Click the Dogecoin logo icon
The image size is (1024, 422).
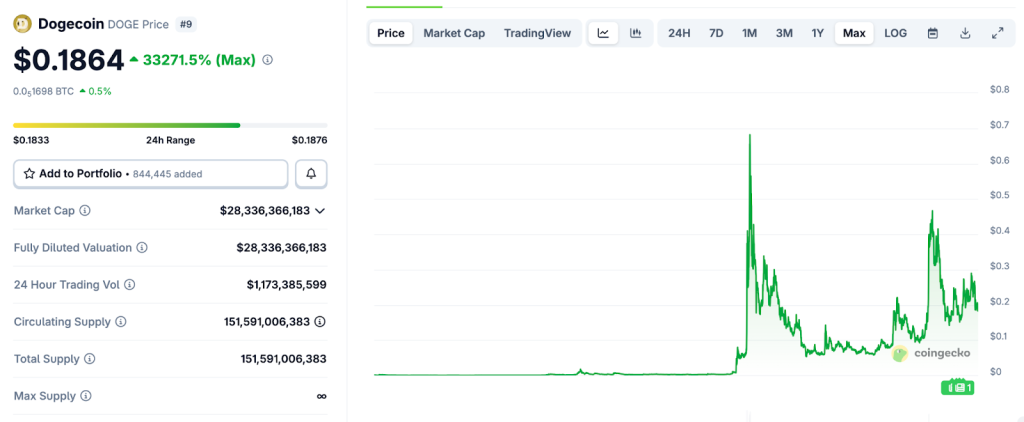[22, 23]
